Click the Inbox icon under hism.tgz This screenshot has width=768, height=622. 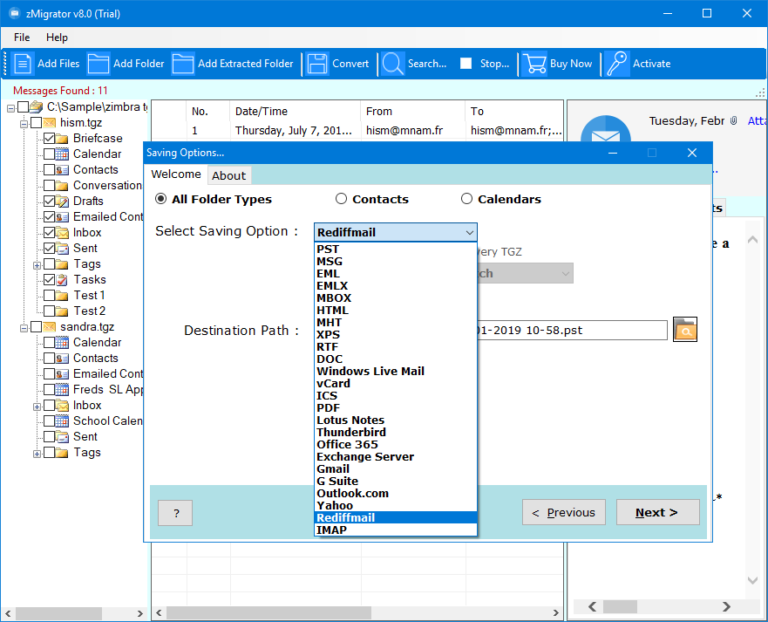[62, 233]
